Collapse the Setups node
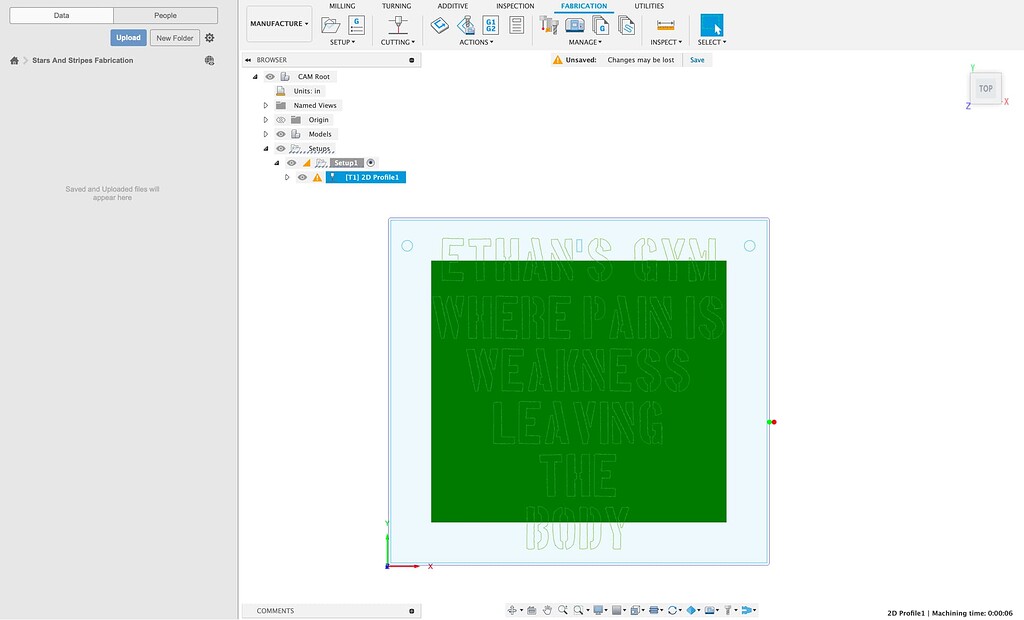 coord(265,148)
